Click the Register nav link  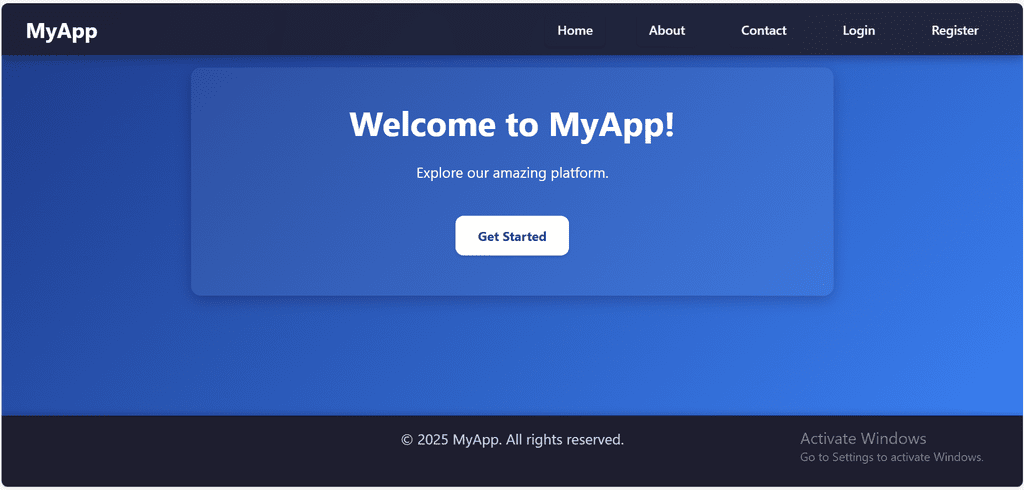(955, 31)
